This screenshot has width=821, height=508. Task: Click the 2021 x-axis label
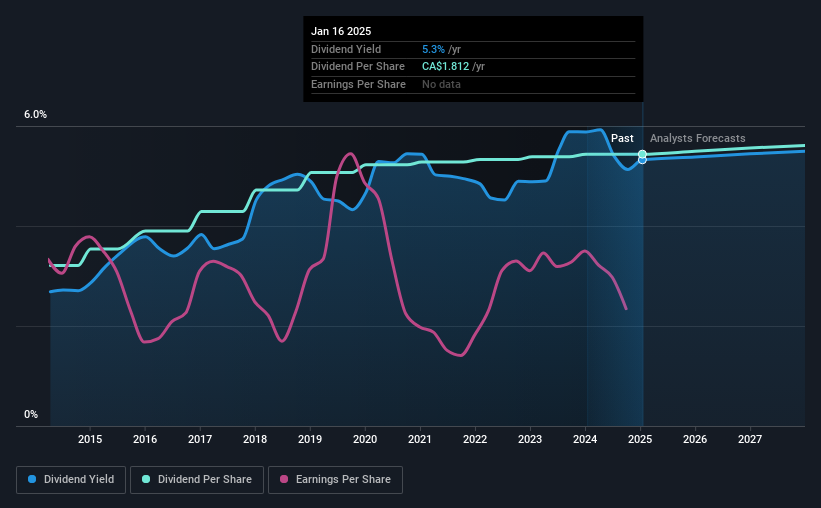point(419,439)
